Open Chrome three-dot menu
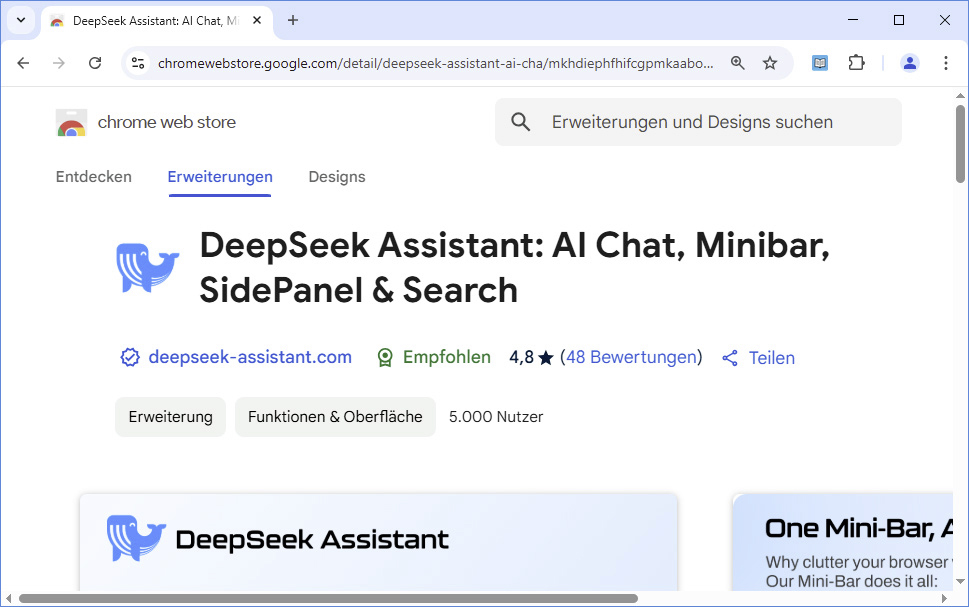The image size is (969, 607). [946, 63]
